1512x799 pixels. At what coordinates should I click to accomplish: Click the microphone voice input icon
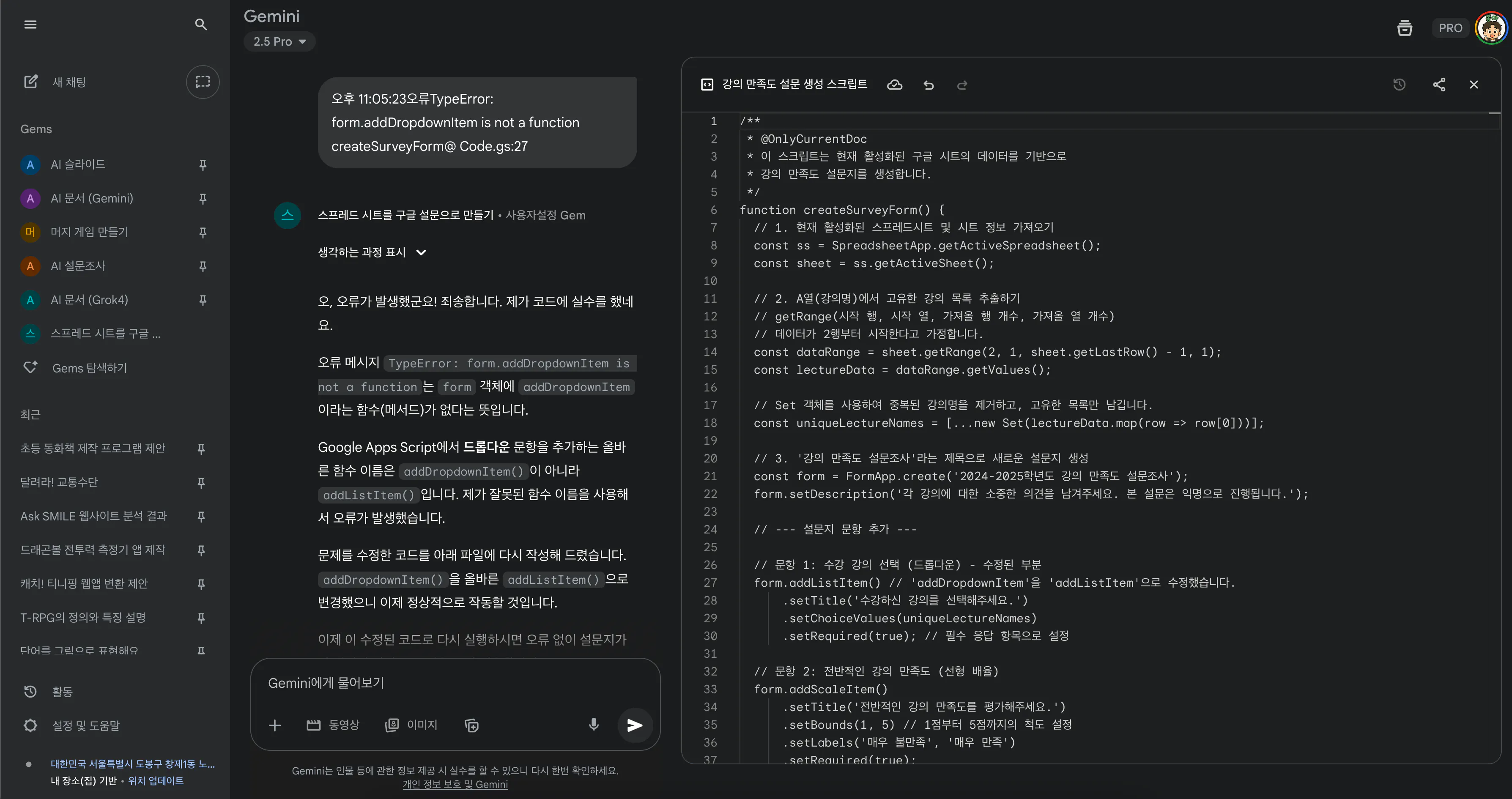pos(593,725)
